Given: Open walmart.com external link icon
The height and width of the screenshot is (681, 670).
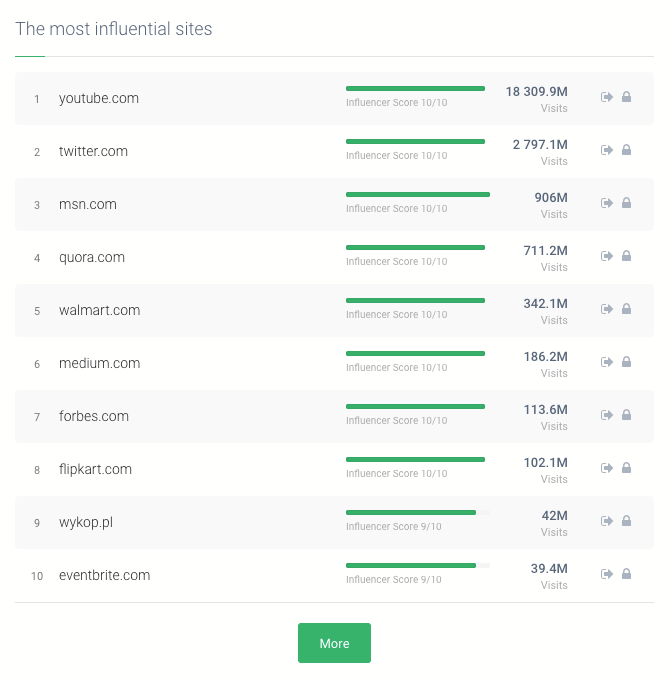Looking at the screenshot, I should pos(607,309).
